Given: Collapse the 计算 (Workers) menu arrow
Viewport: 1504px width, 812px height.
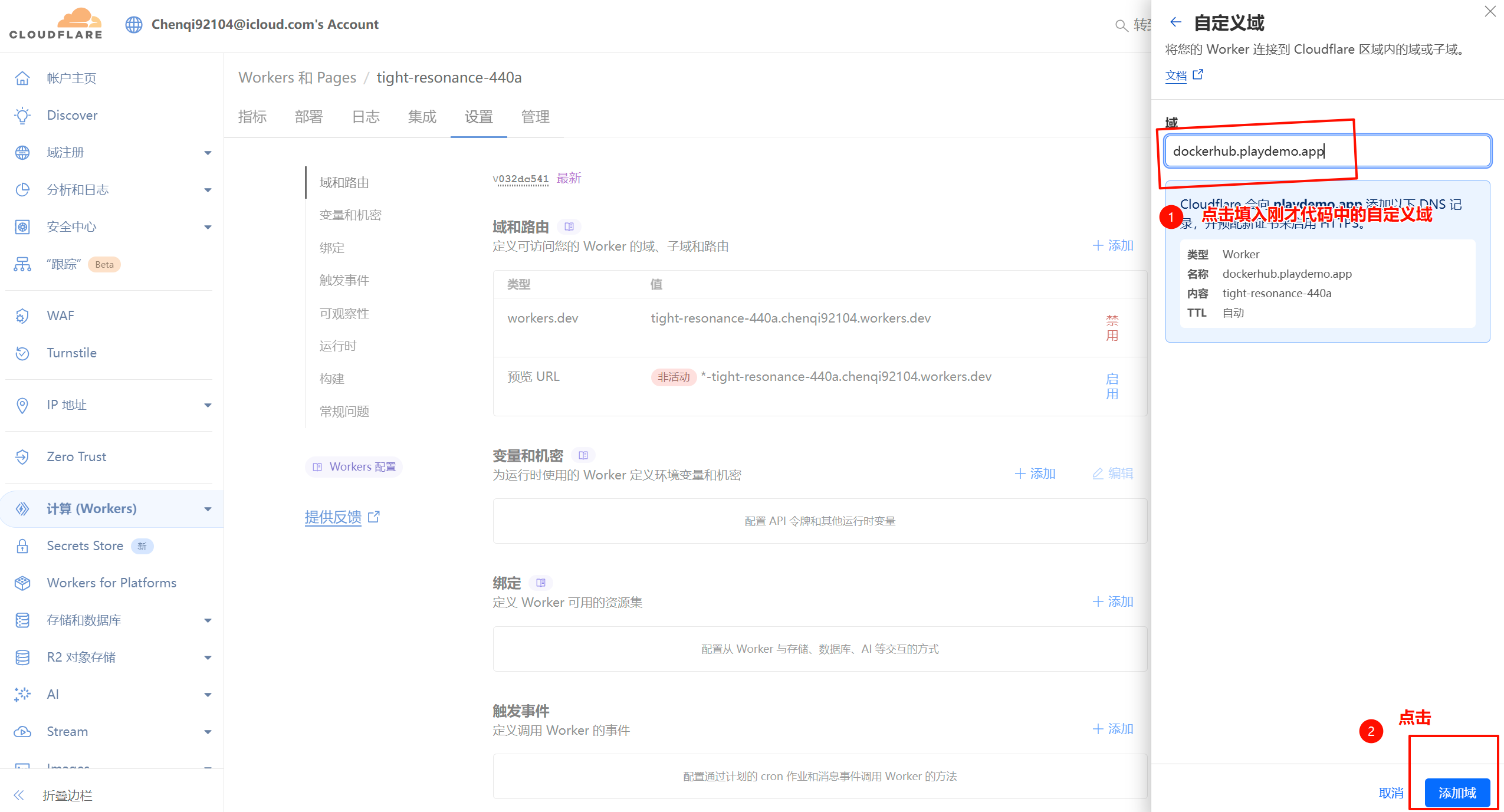Looking at the screenshot, I should click(x=208, y=509).
